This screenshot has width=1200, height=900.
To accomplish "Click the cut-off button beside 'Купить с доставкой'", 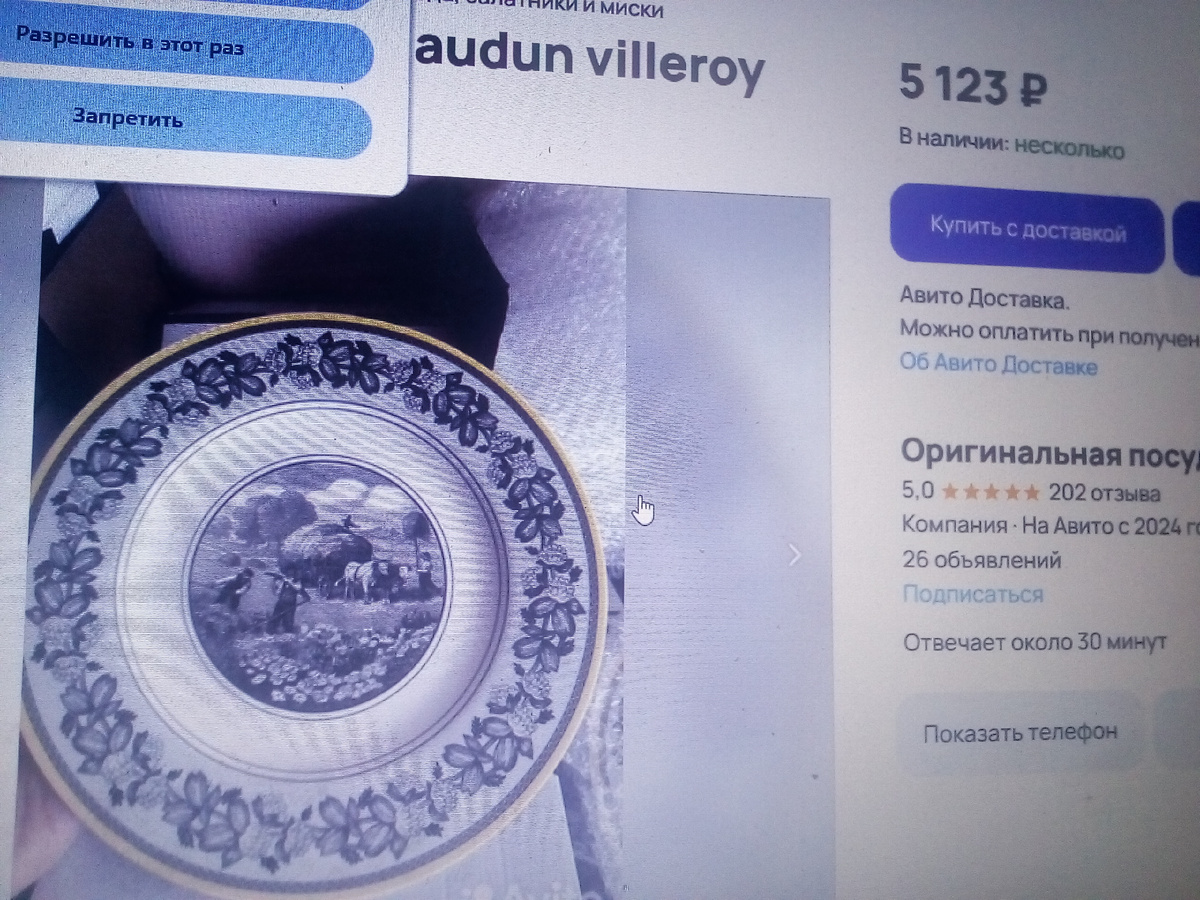I will [1187, 237].
